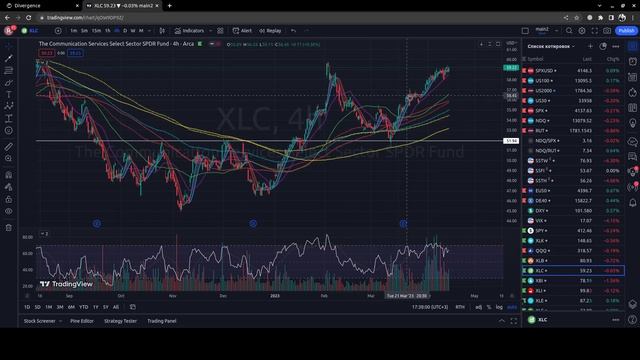Image resolution: width=640 pixels, height=360 pixels.
Task: Choose the text annotation tool
Action: [x=9, y=95]
